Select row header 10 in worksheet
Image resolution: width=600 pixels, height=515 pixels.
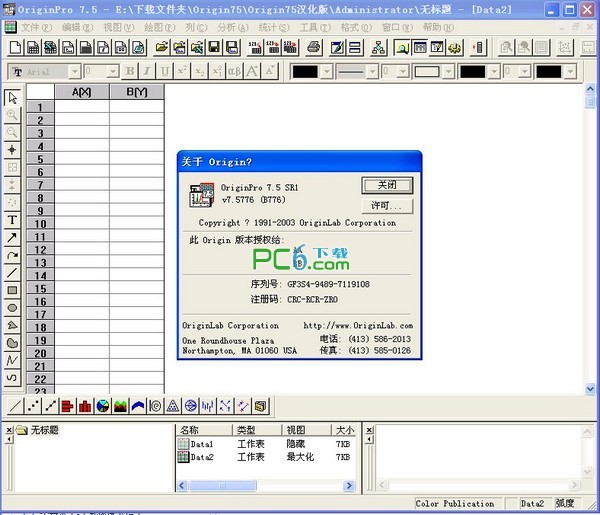point(40,224)
